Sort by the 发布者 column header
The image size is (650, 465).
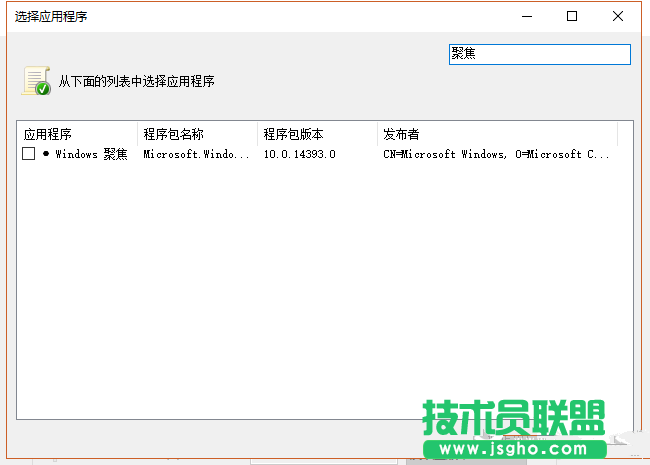(497, 134)
